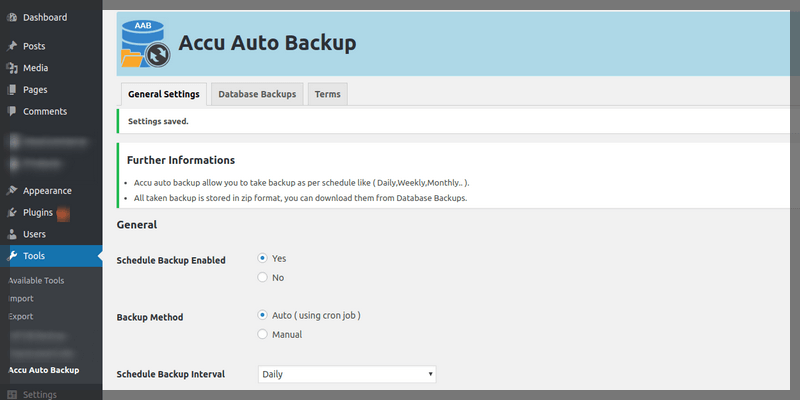This screenshot has height=400, width=800.
Task: Open the Terms tab
Action: coord(327,95)
